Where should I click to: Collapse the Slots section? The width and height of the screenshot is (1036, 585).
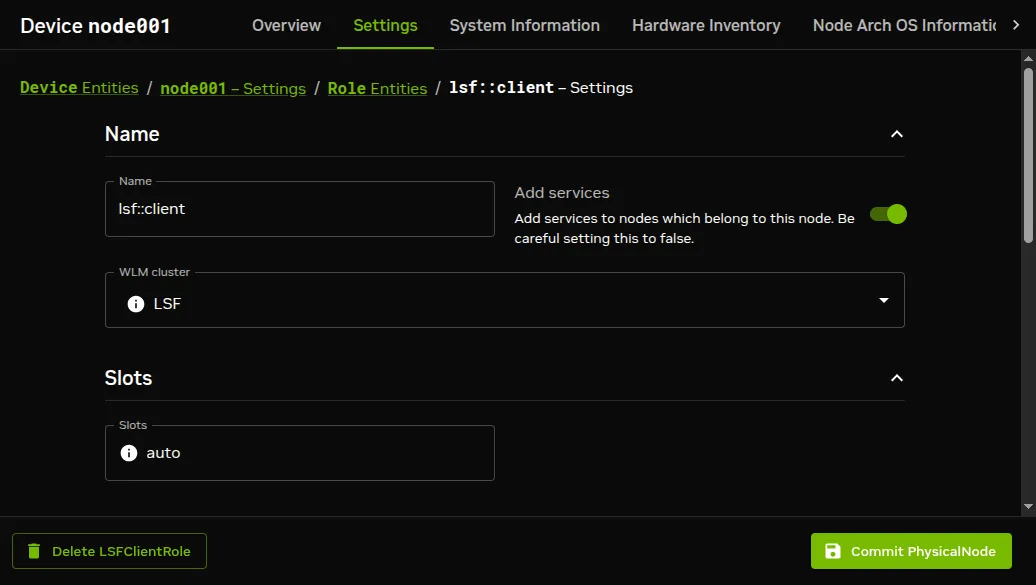tap(897, 378)
